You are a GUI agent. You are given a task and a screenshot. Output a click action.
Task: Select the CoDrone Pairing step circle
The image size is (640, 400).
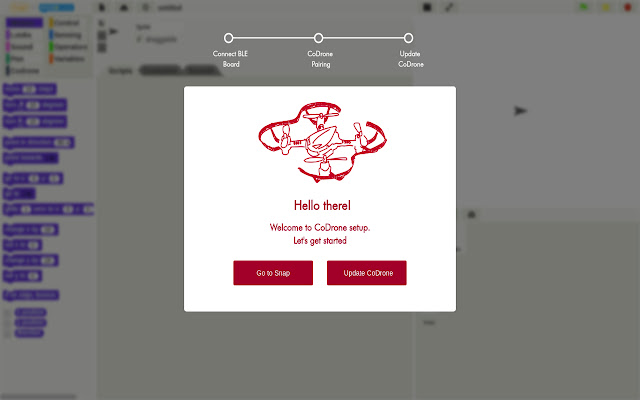[x=318, y=38]
